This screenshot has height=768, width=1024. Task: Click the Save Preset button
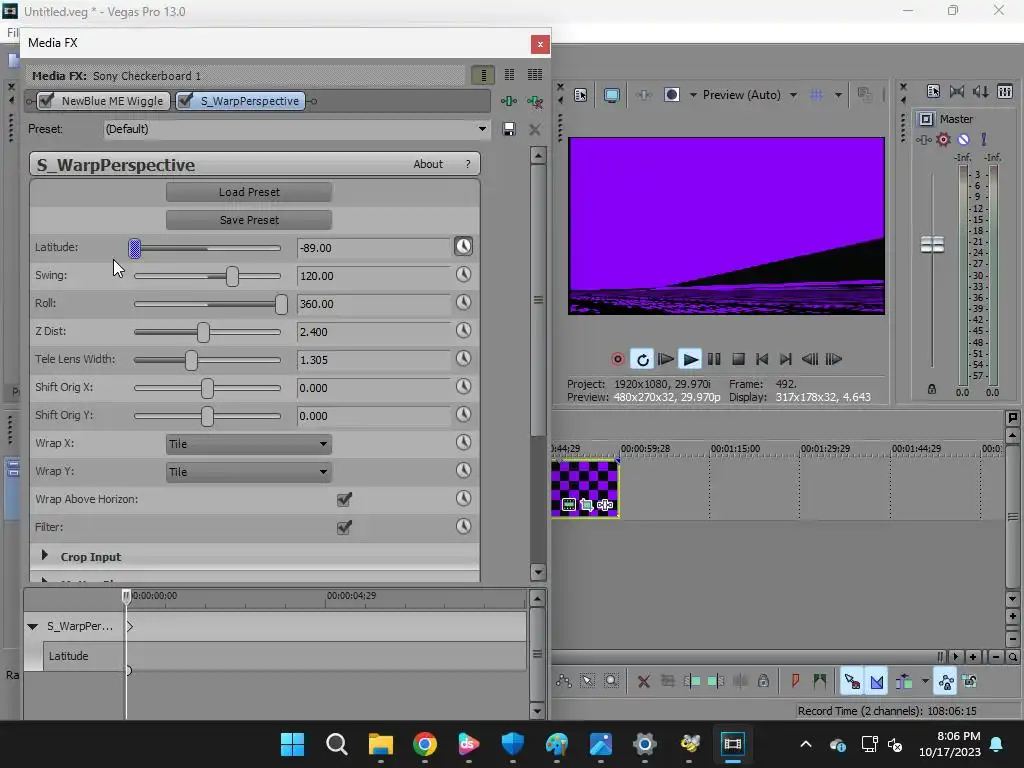pos(249,220)
